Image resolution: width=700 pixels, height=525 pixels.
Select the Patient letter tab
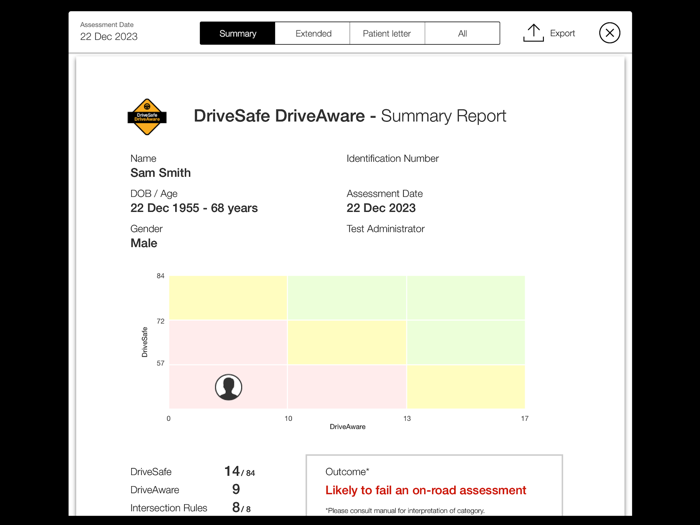pyautogui.click(x=387, y=33)
